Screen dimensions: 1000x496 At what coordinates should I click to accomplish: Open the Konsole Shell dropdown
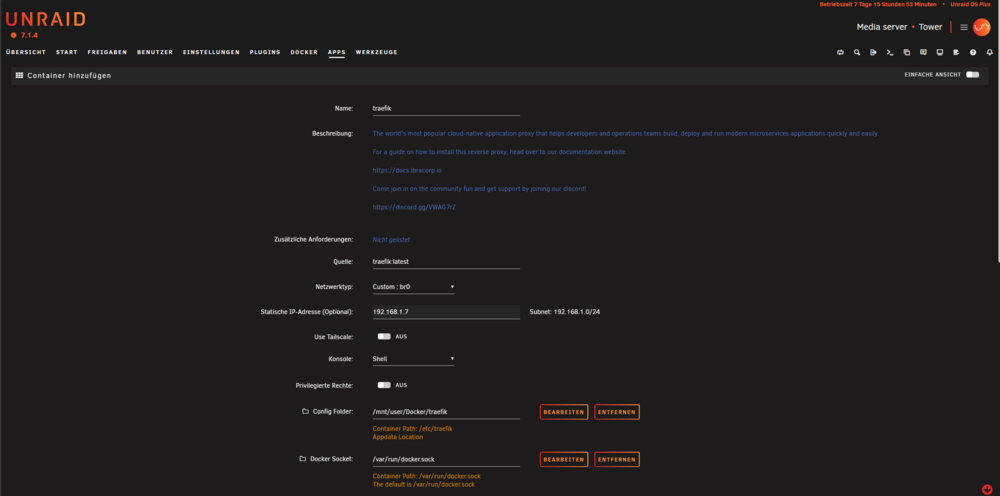tap(413, 359)
